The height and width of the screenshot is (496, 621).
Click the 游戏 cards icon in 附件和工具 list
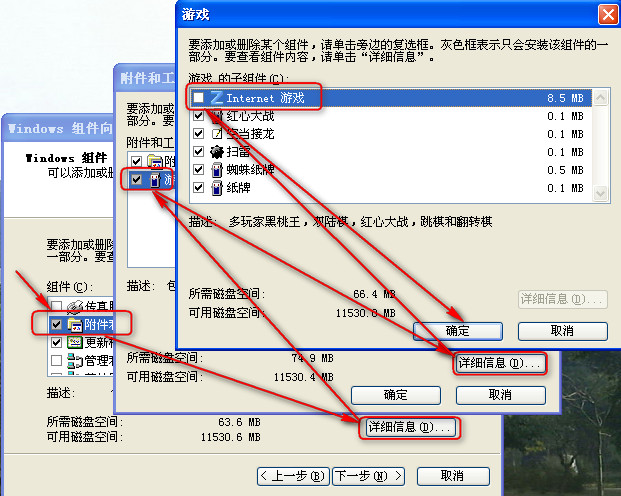pos(155,179)
